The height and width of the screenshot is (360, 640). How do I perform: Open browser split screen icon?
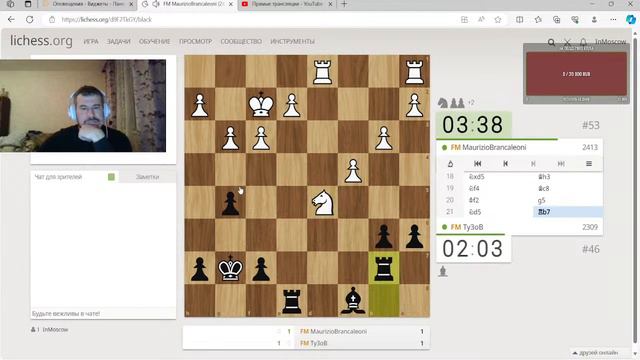click(x=520, y=20)
